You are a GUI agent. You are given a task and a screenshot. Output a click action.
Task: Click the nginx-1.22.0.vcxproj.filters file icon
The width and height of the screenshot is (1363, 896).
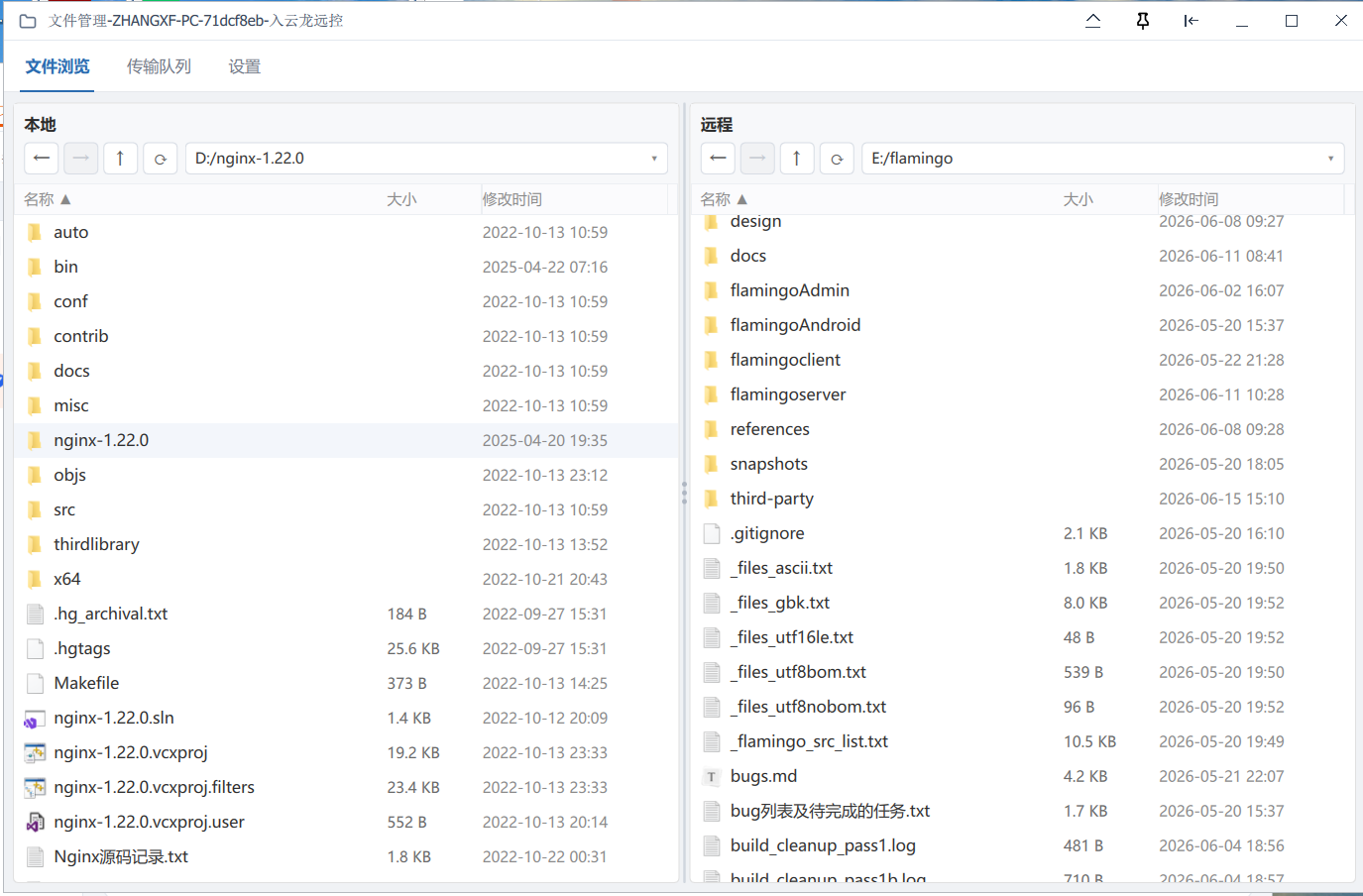35,788
